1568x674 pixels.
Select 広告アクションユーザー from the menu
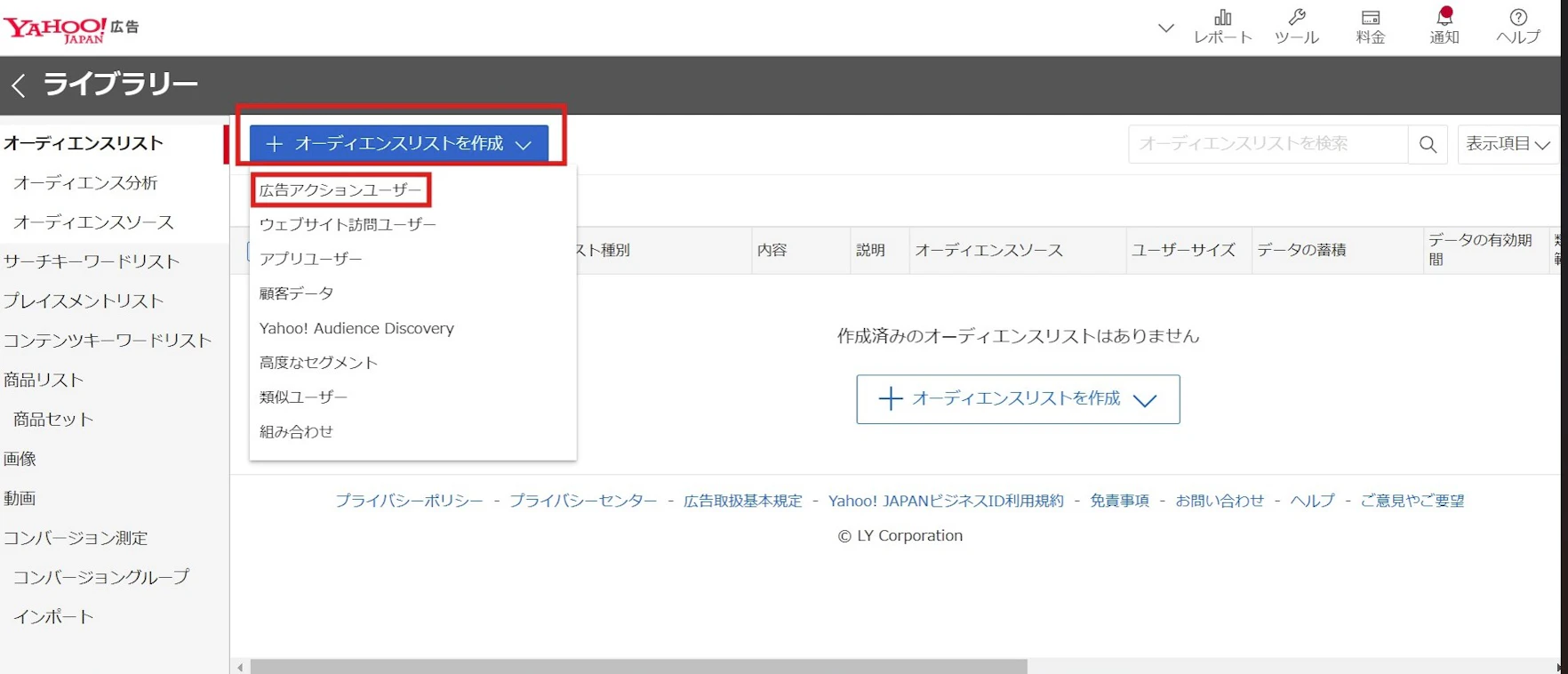[340, 190]
